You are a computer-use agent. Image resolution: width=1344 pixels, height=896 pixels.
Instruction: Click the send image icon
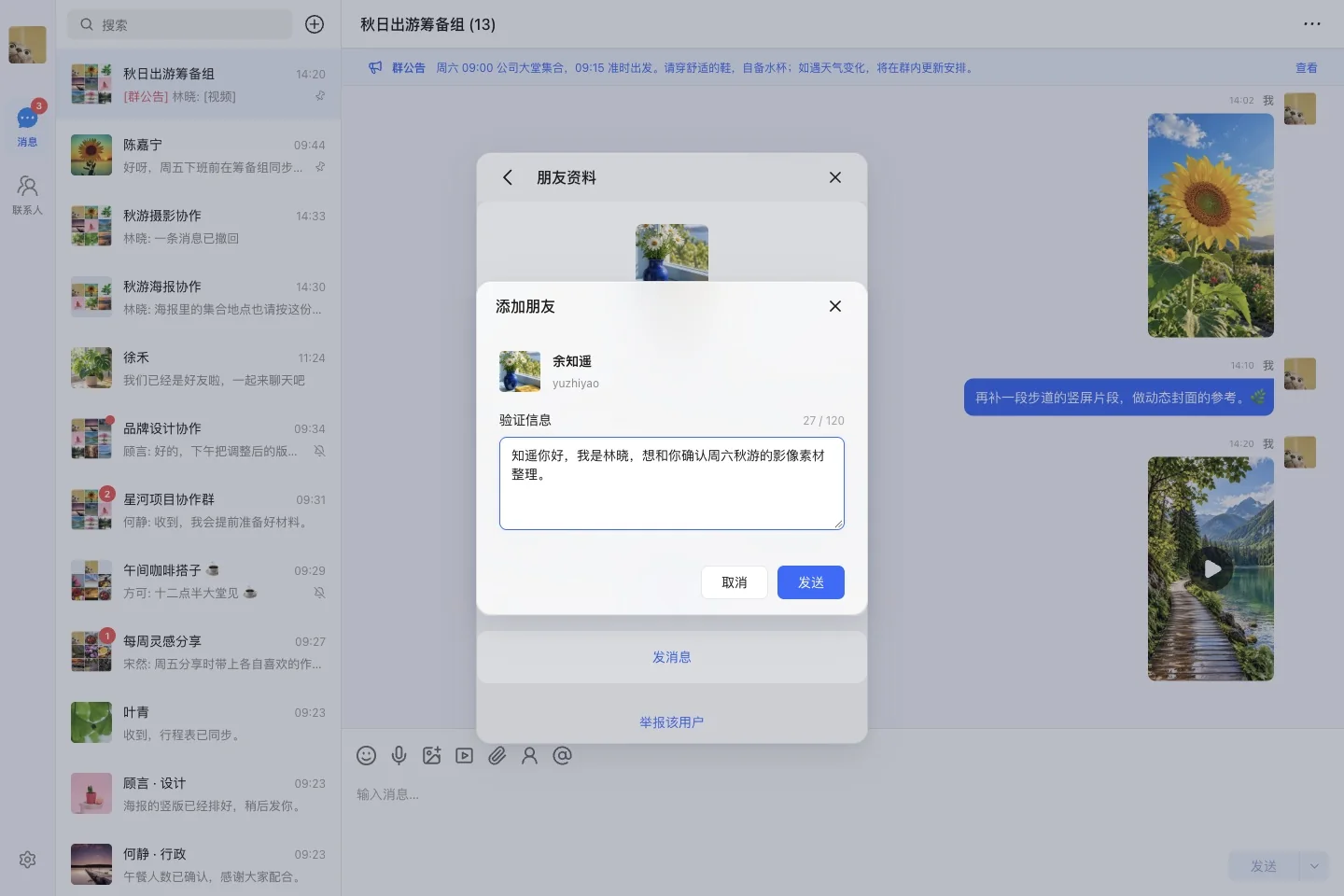coord(431,756)
